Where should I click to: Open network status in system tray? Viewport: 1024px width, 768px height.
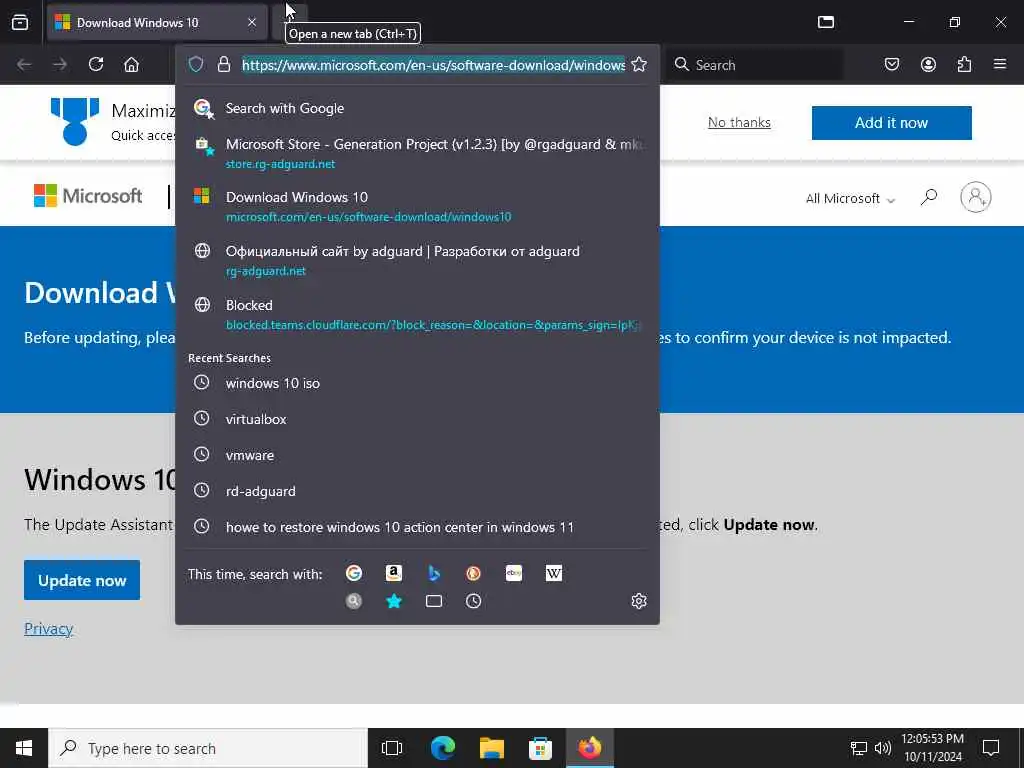(x=859, y=748)
